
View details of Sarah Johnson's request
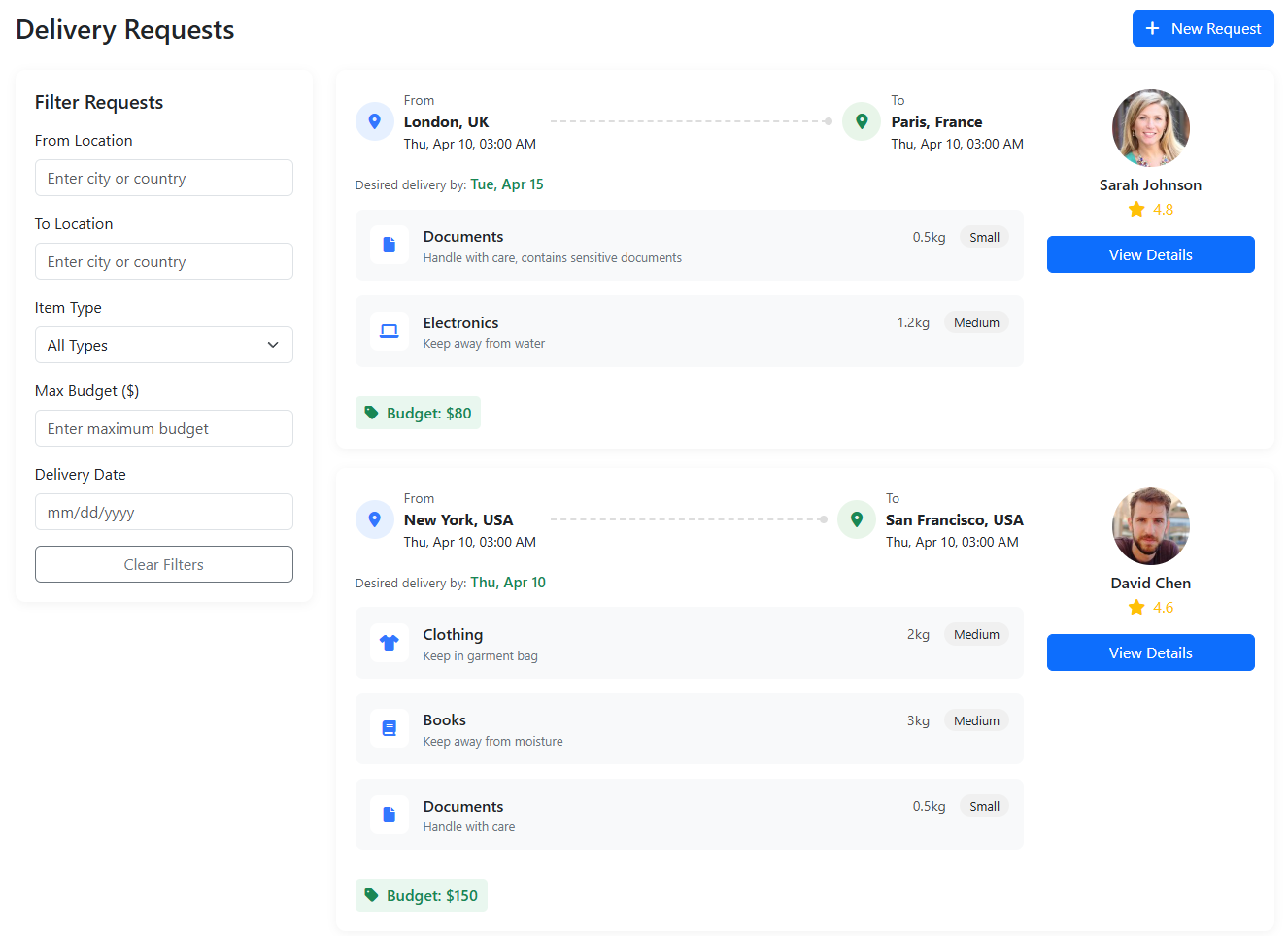(x=1150, y=254)
